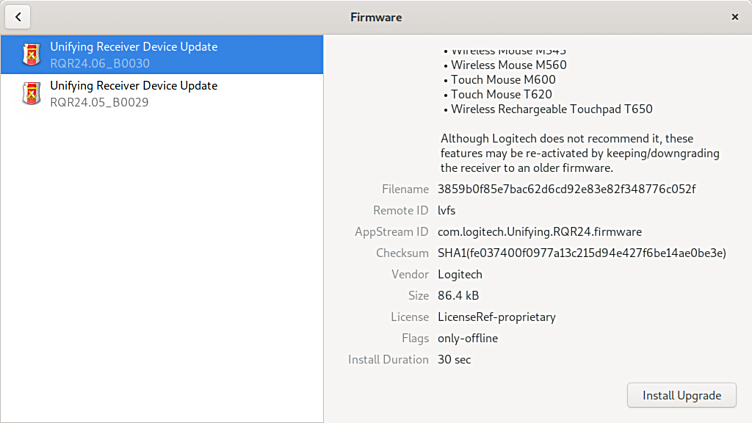Click the Filename hash value
752x423 pixels.
coord(566,189)
